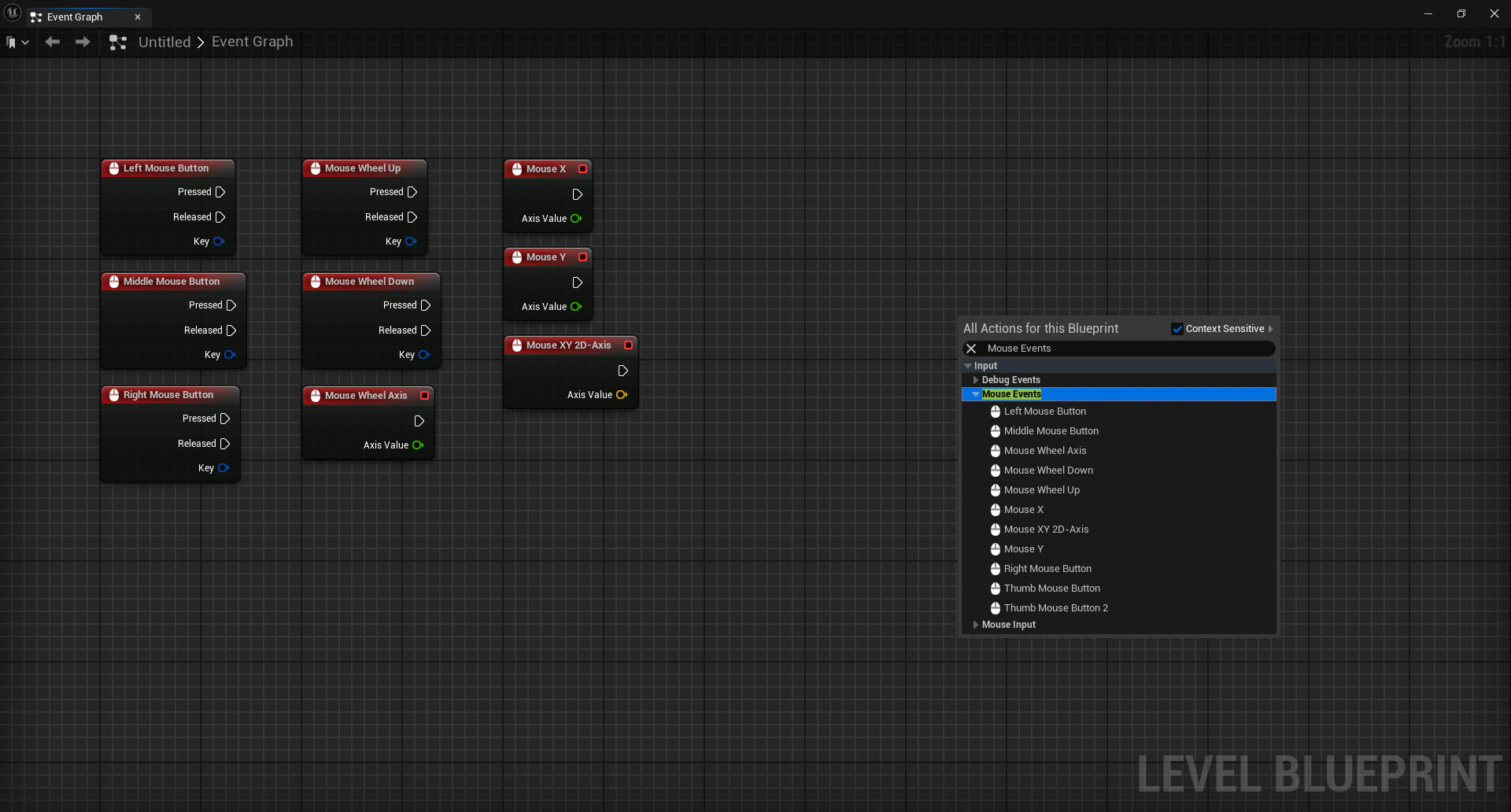Select Thumb Mouse Button from the actions list
This screenshot has height=812, width=1511.
(x=1051, y=589)
